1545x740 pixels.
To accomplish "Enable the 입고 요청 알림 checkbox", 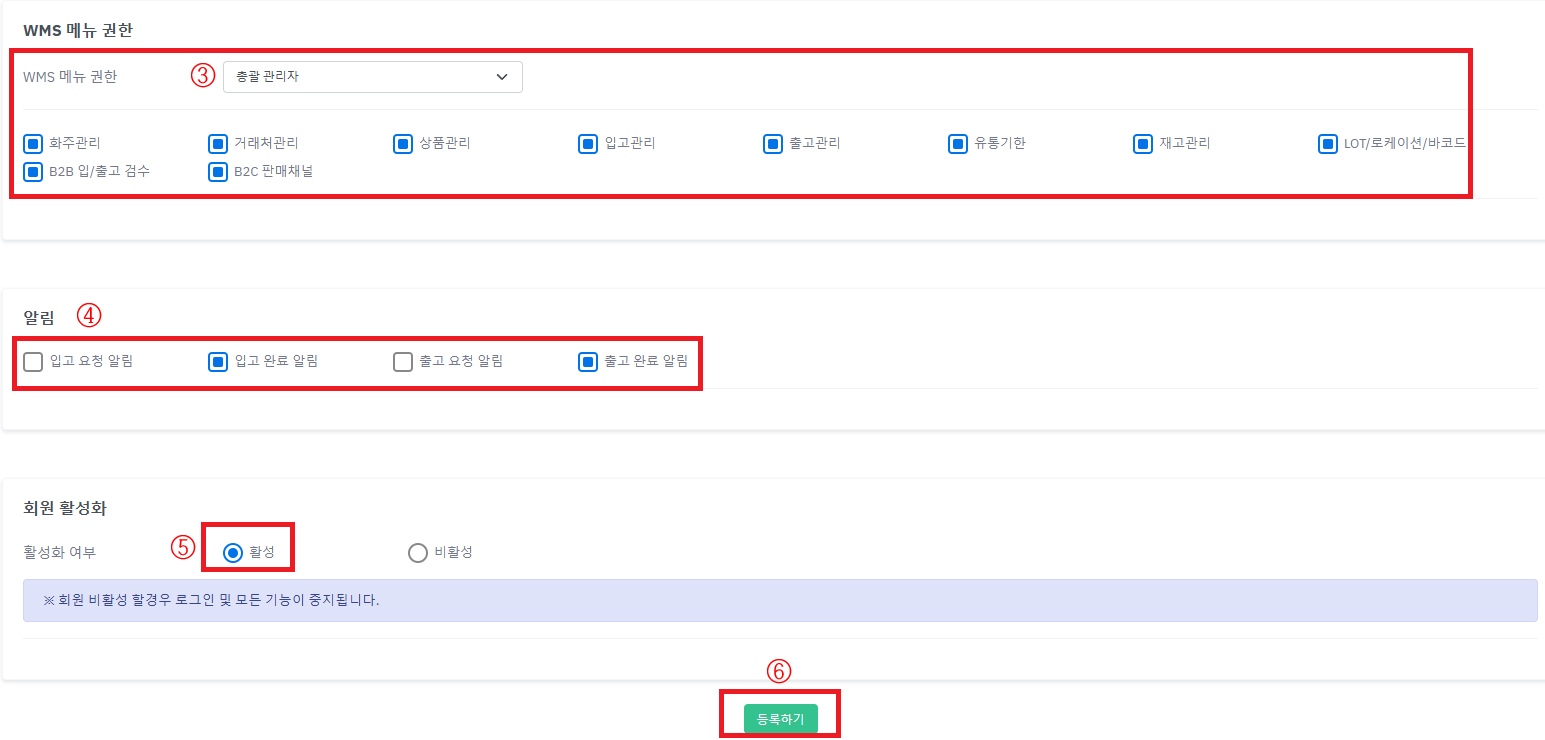I will pyautogui.click(x=33, y=362).
